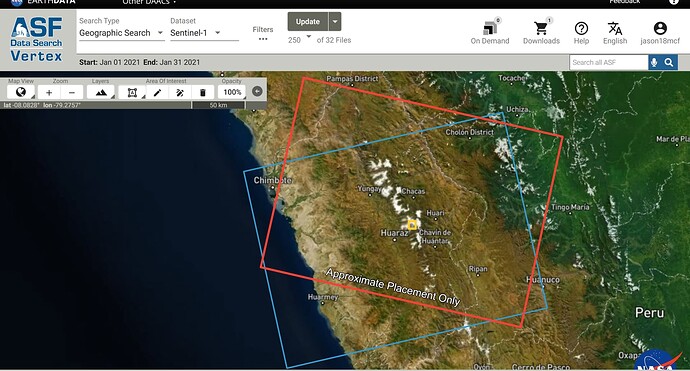Click the End Jan 31 2021 date

tap(172, 62)
